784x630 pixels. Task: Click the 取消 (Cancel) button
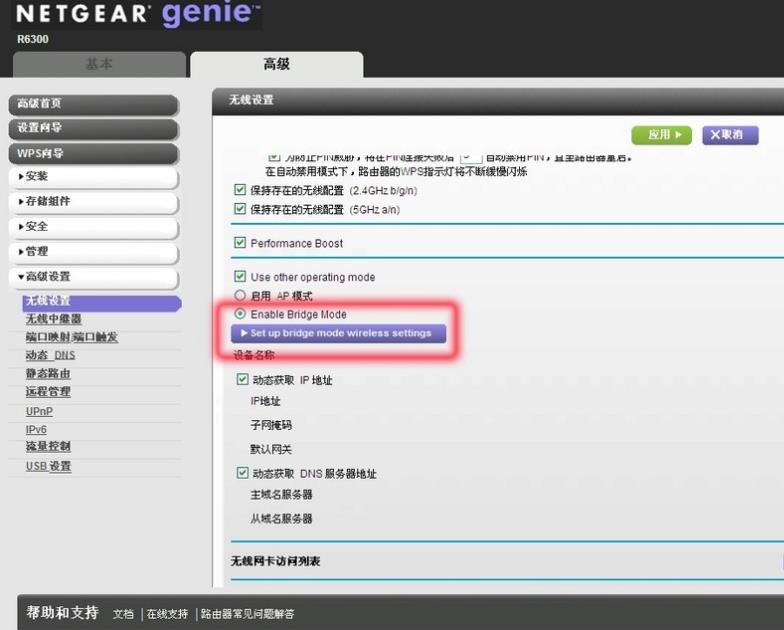pyautogui.click(x=730, y=135)
